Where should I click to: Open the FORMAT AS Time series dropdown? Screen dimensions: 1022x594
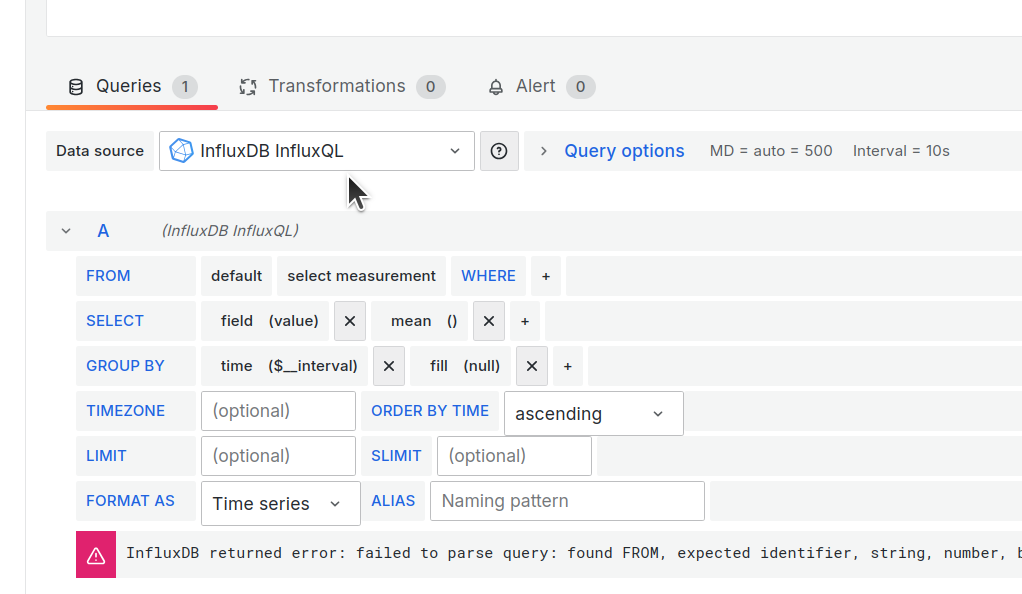pyautogui.click(x=280, y=504)
